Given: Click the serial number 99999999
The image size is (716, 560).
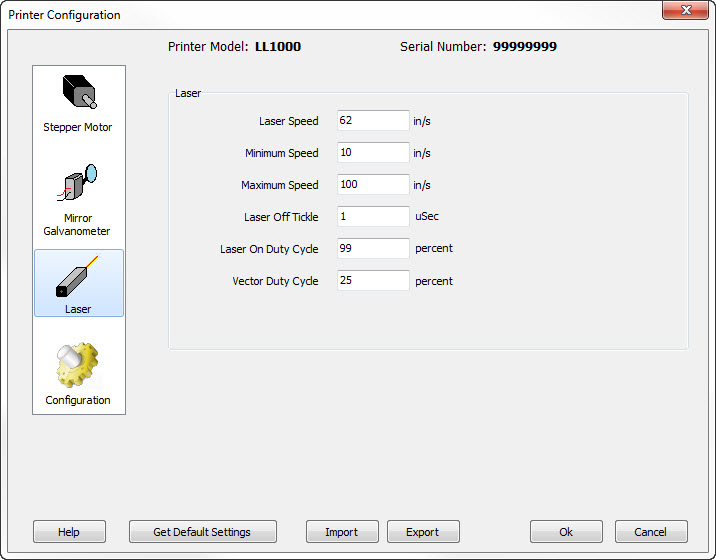Looking at the screenshot, I should pyautogui.click(x=525, y=47).
